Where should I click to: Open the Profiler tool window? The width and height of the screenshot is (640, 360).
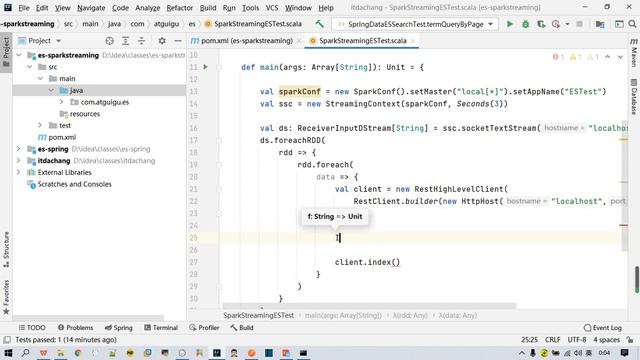click(x=204, y=328)
